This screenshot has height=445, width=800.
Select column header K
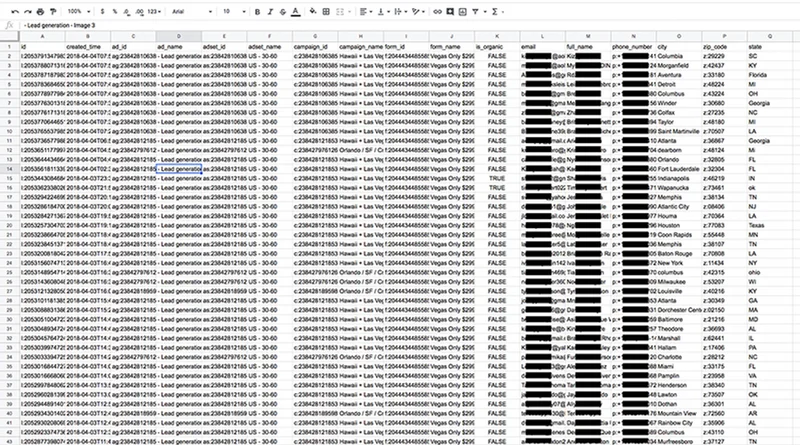click(497, 36)
